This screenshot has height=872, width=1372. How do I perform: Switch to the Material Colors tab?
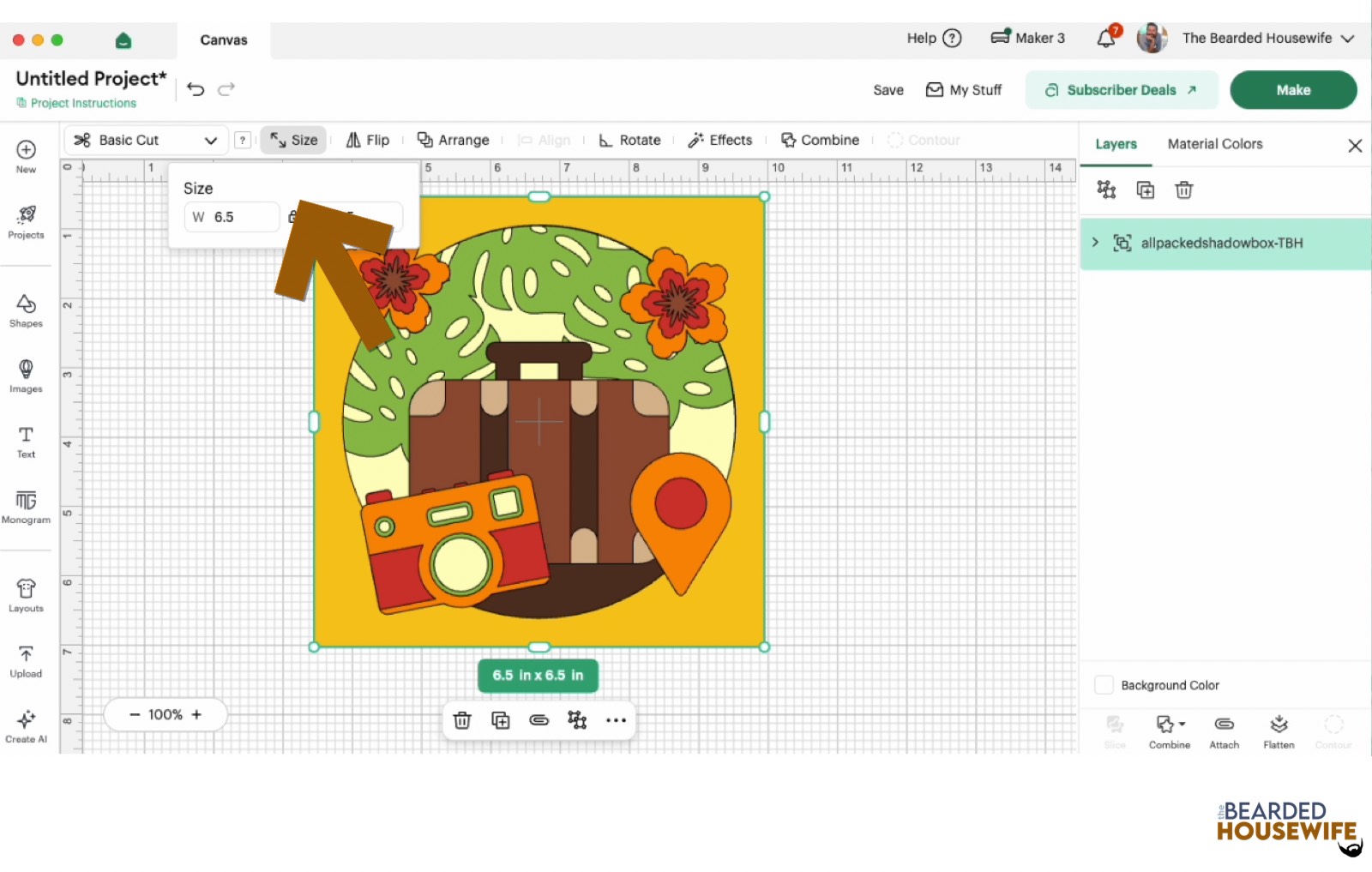(1215, 144)
